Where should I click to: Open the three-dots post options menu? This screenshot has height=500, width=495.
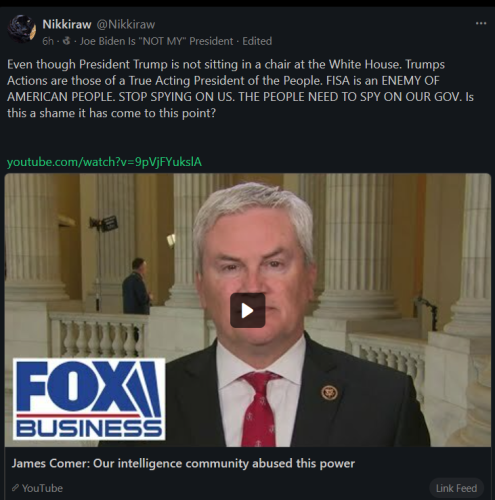coord(481,23)
